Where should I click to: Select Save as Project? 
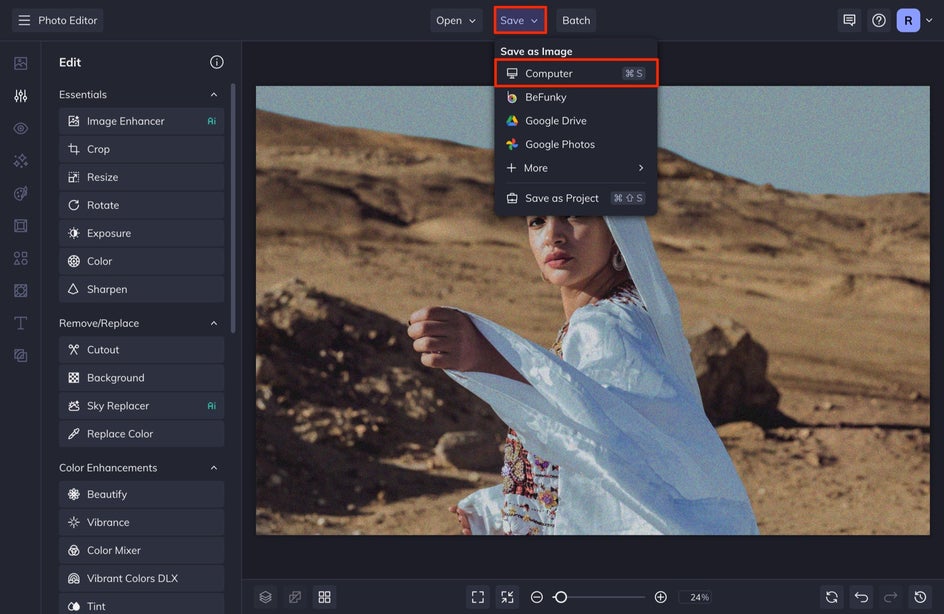pyautogui.click(x=576, y=198)
